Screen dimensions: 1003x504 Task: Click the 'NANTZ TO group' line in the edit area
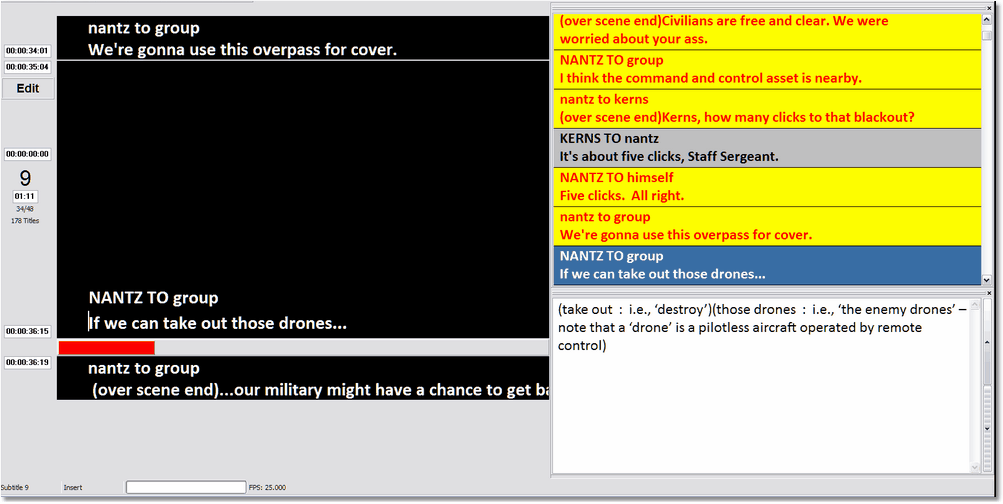[154, 298]
